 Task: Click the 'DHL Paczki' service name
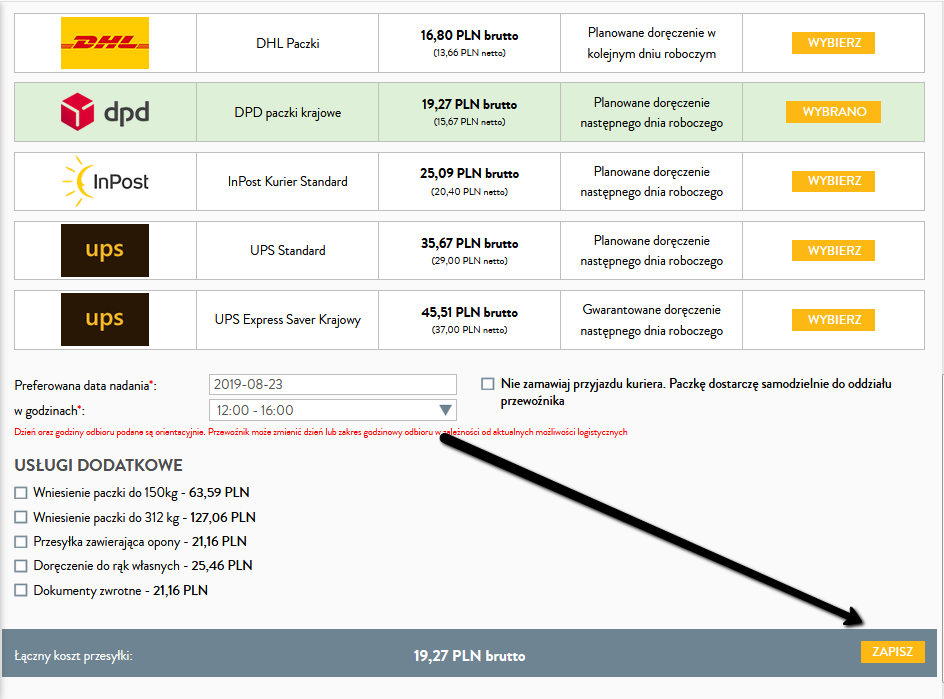click(288, 43)
